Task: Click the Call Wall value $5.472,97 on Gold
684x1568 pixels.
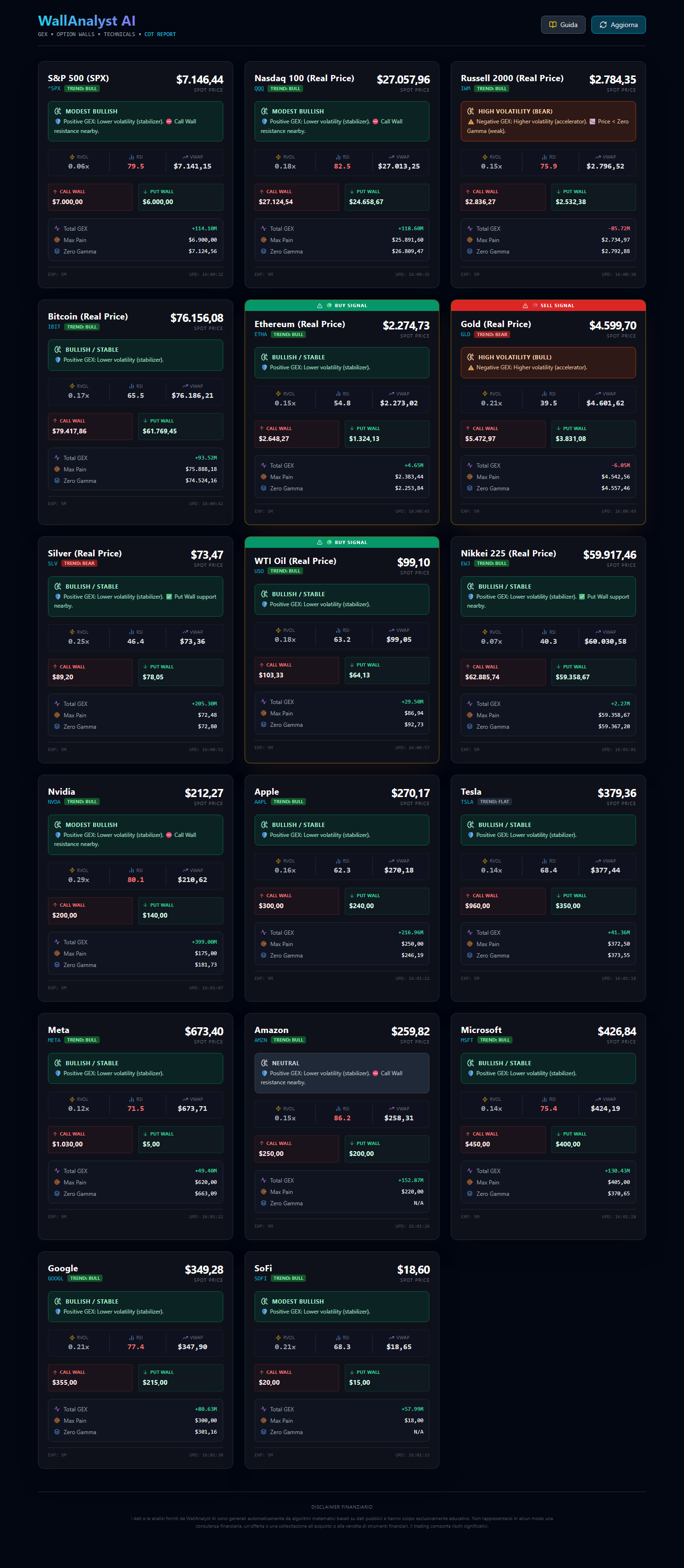Action: [x=481, y=439]
